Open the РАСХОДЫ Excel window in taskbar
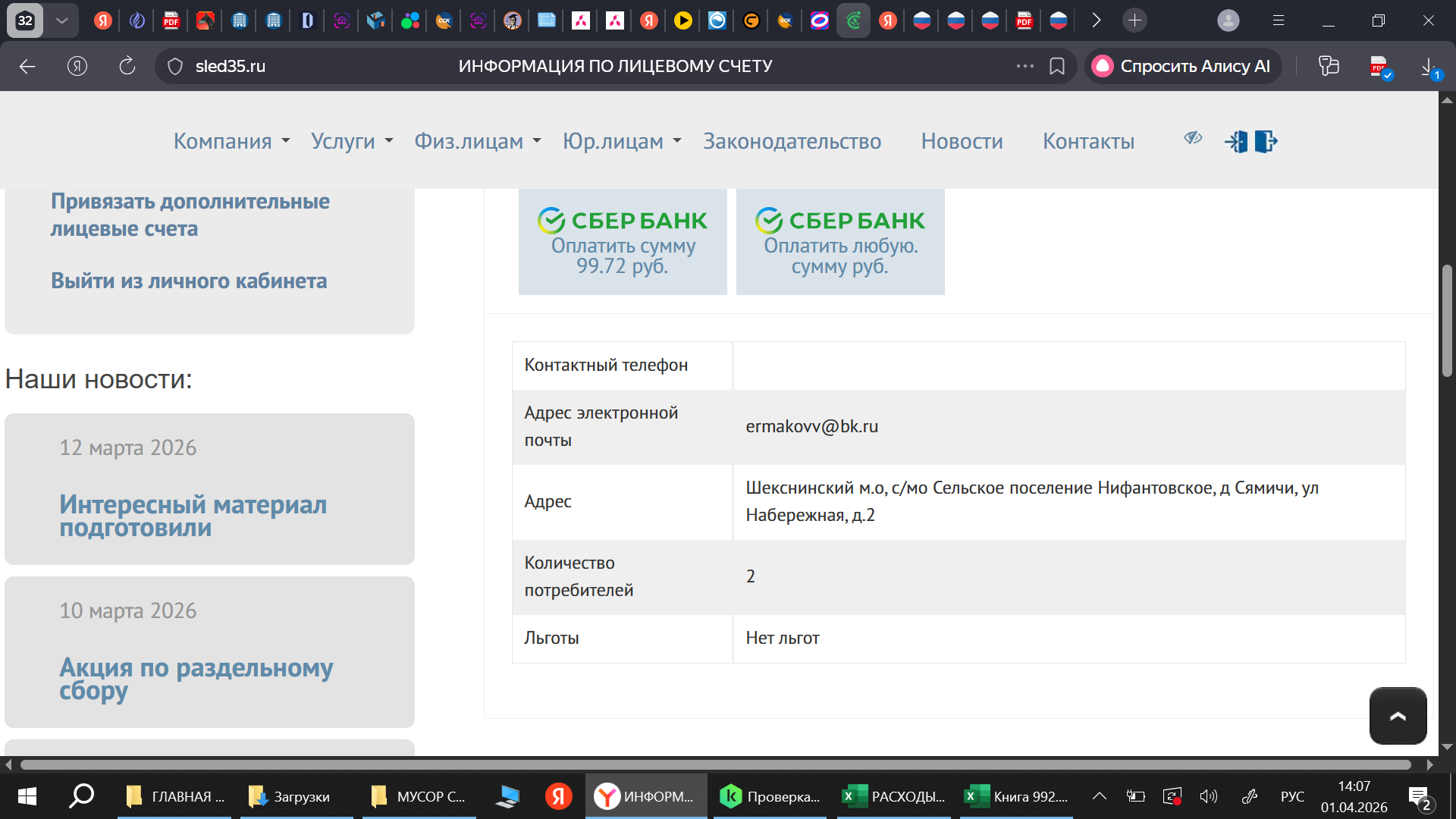 (894, 796)
